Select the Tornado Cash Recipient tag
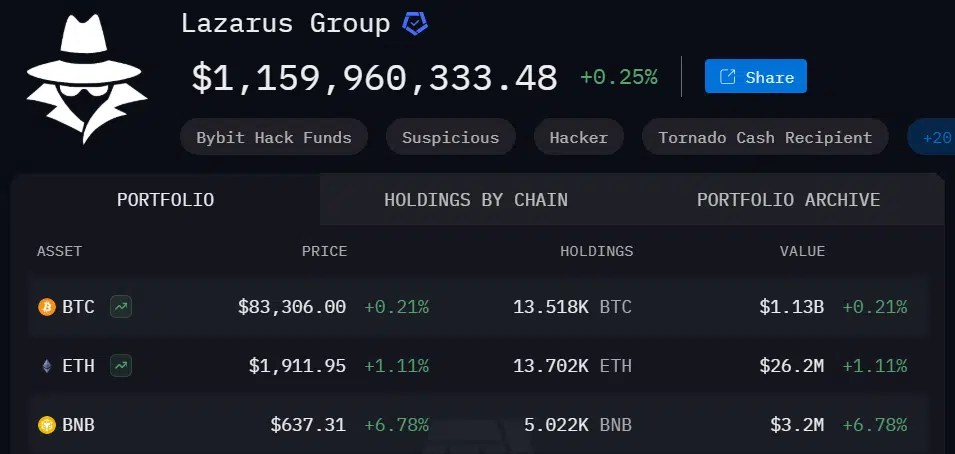The height and width of the screenshot is (454, 955). pyautogui.click(x=765, y=137)
